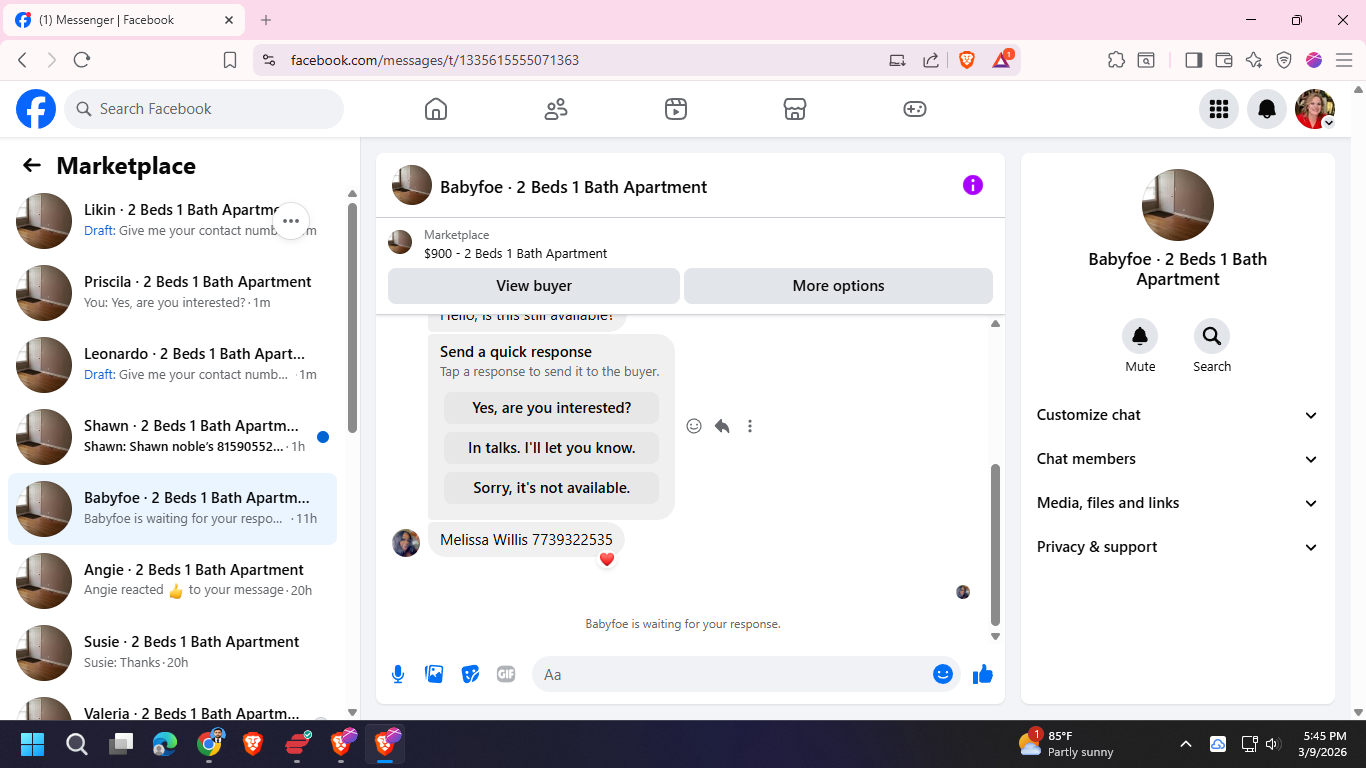Viewport: 1366px width, 768px height.
Task: Expand Customize chat section
Action: point(1178,415)
